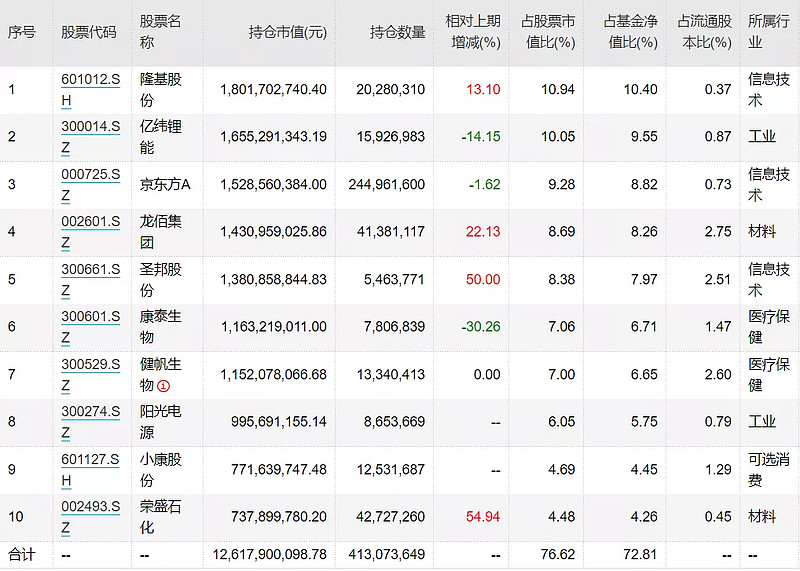800x571 pixels.
Task: Click total fund net ratio 72.81
Action: coord(641,555)
